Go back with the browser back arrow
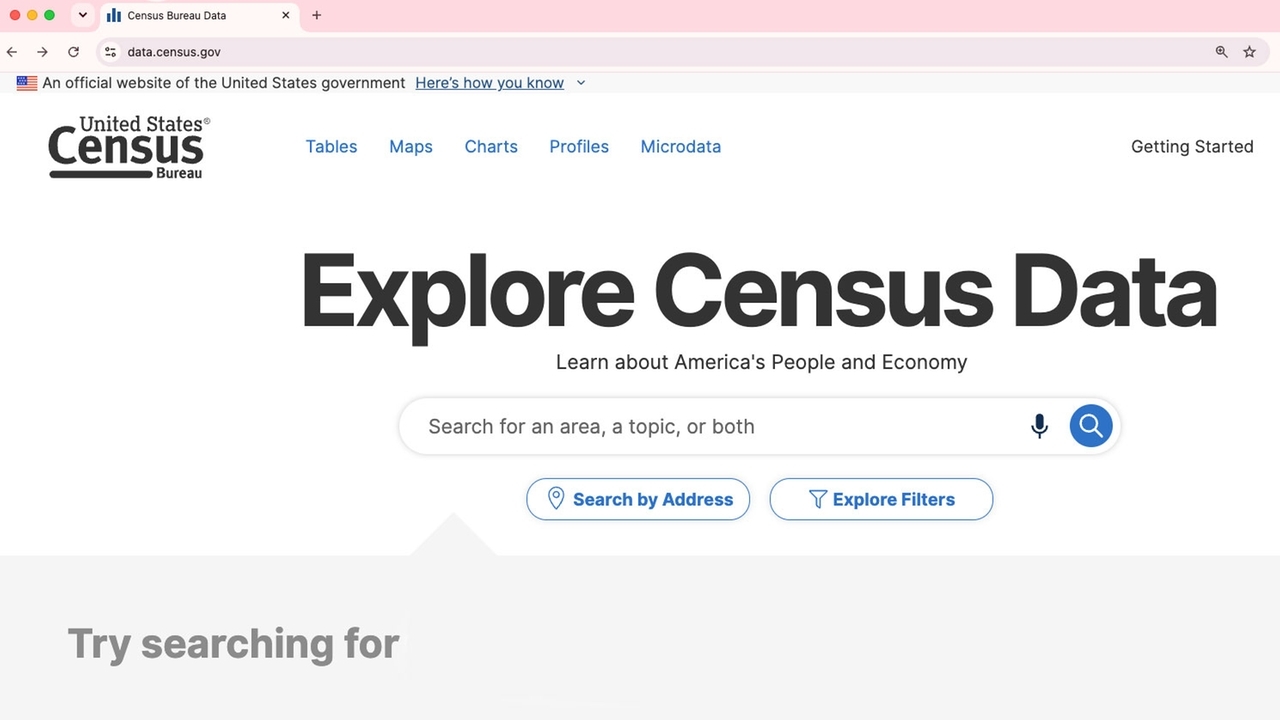 pos(12,52)
